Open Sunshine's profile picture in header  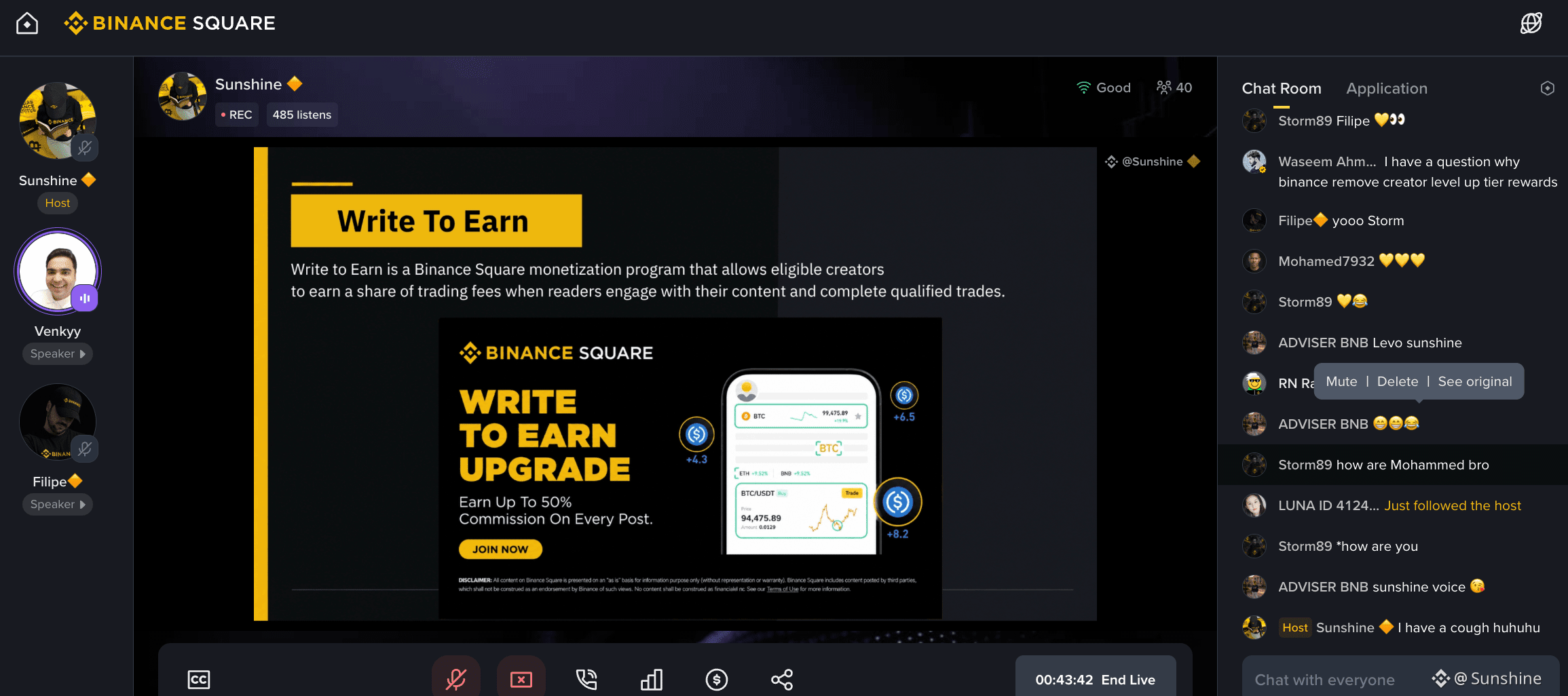click(183, 96)
